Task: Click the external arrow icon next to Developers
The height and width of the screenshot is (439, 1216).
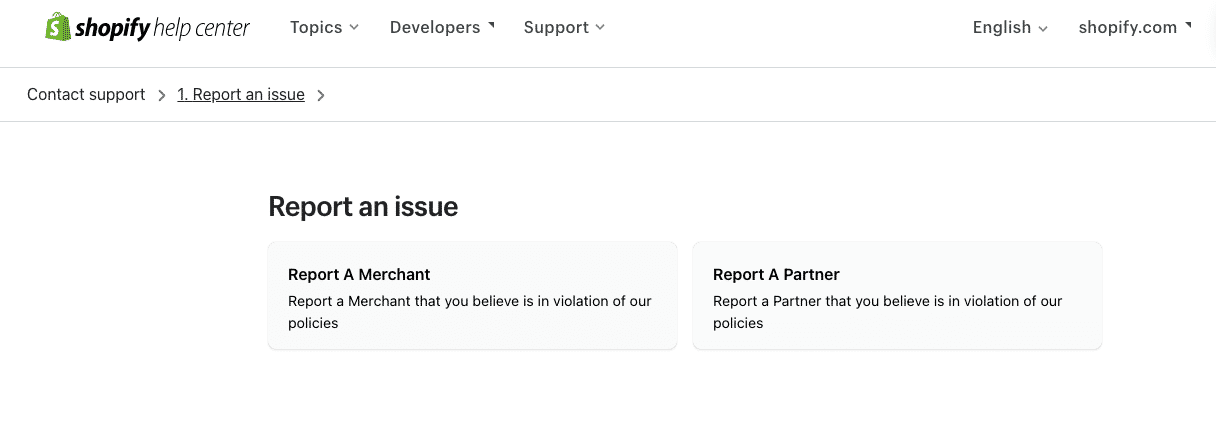Action: point(490,25)
